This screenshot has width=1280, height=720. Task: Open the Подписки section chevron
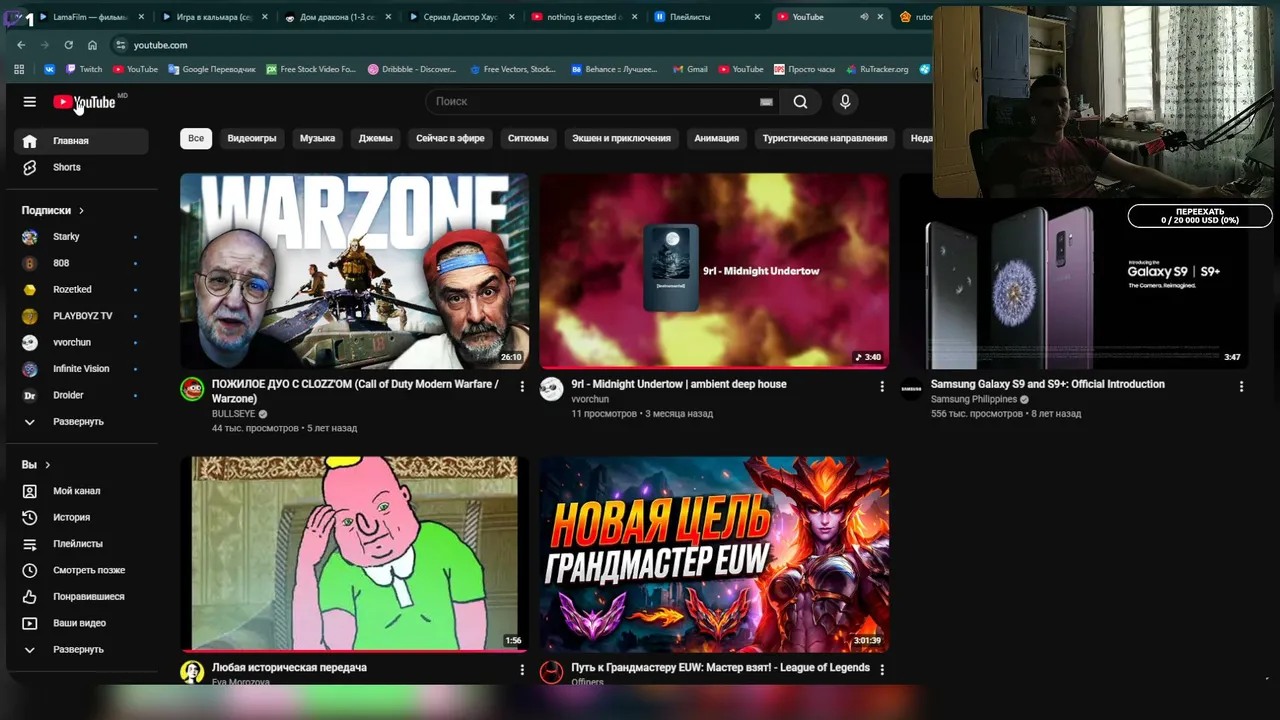pyautogui.click(x=81, y=211)
